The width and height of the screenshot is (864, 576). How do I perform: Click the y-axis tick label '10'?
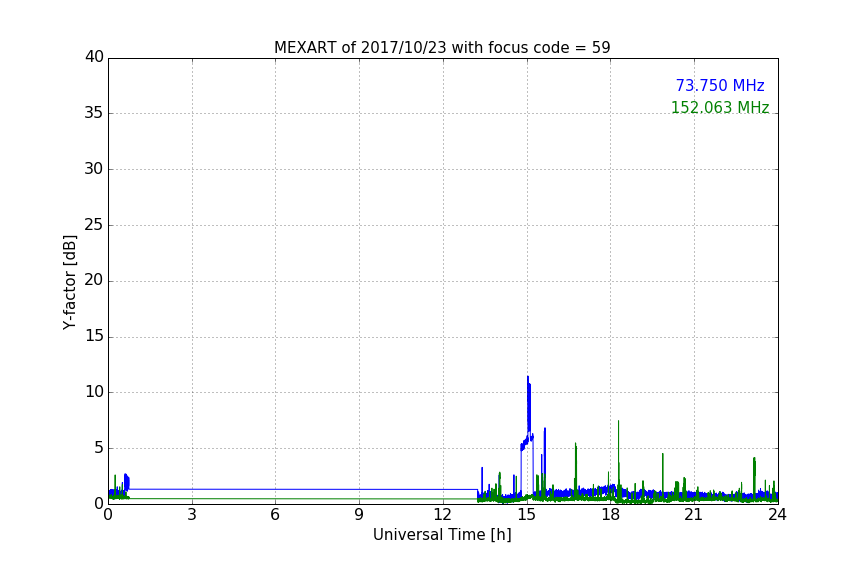tap(94, 392)
